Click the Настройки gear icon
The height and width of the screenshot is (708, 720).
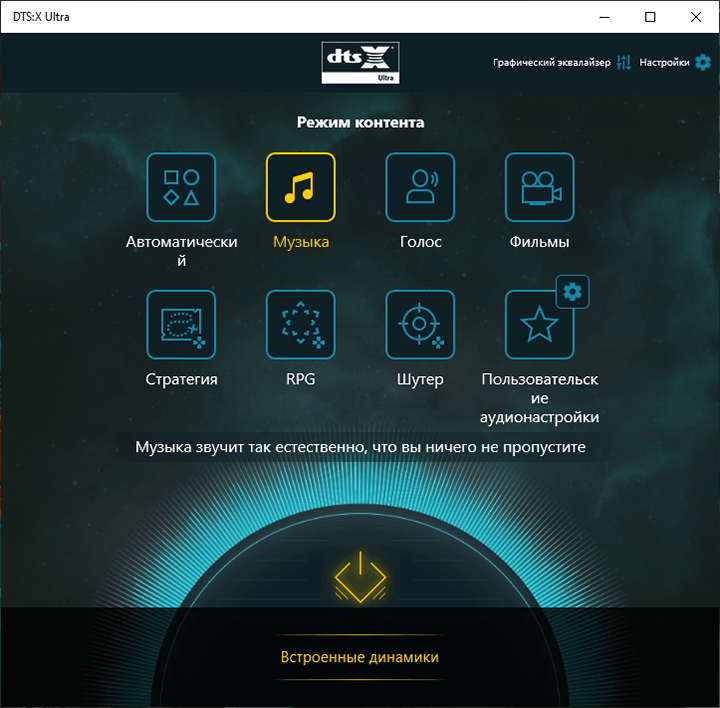pos(703,62)
